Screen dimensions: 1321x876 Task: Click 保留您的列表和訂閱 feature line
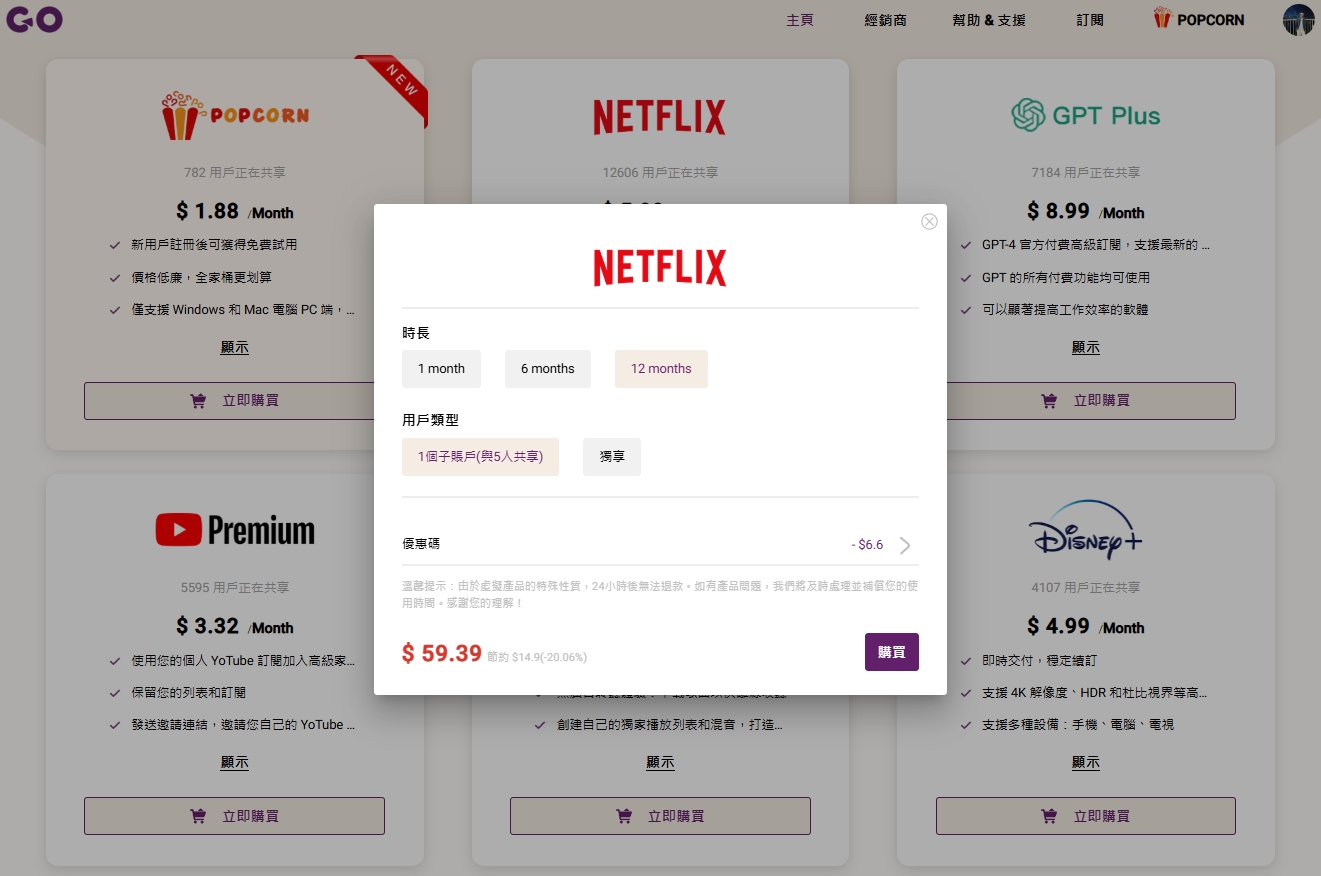189,693
